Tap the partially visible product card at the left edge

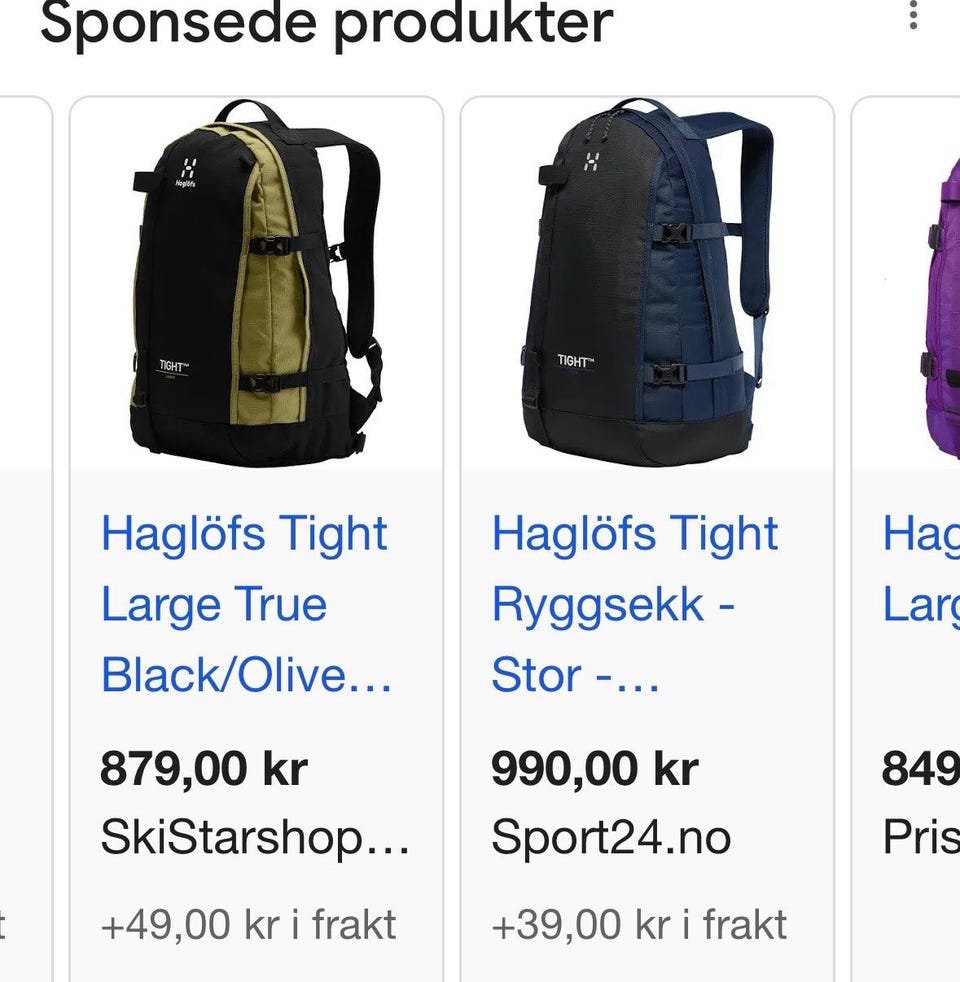[x=25, y=539]
